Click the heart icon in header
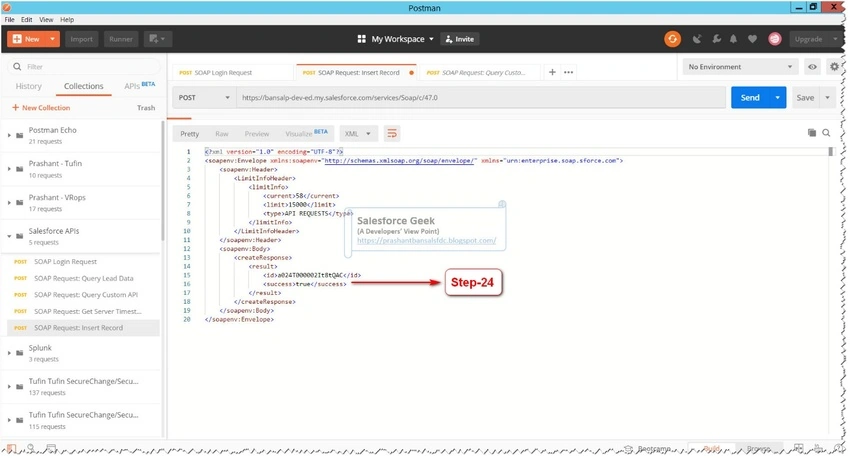 tap(752, 39)
